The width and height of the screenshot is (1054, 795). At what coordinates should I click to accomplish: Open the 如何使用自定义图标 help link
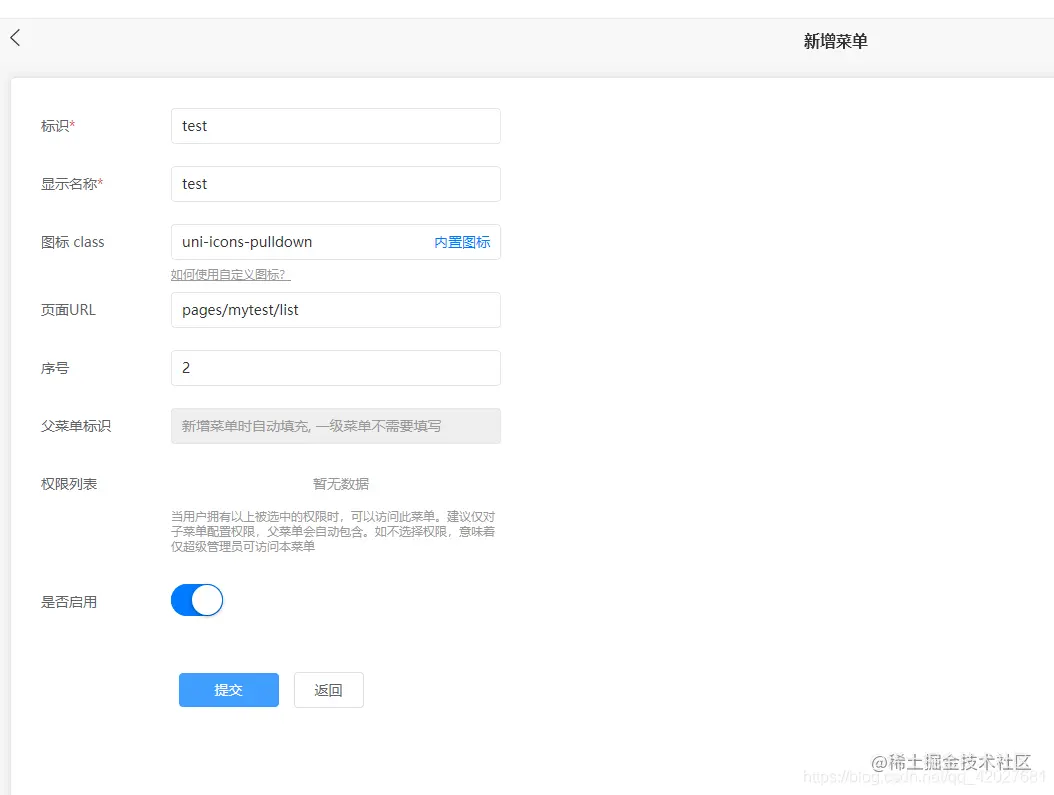229,273
